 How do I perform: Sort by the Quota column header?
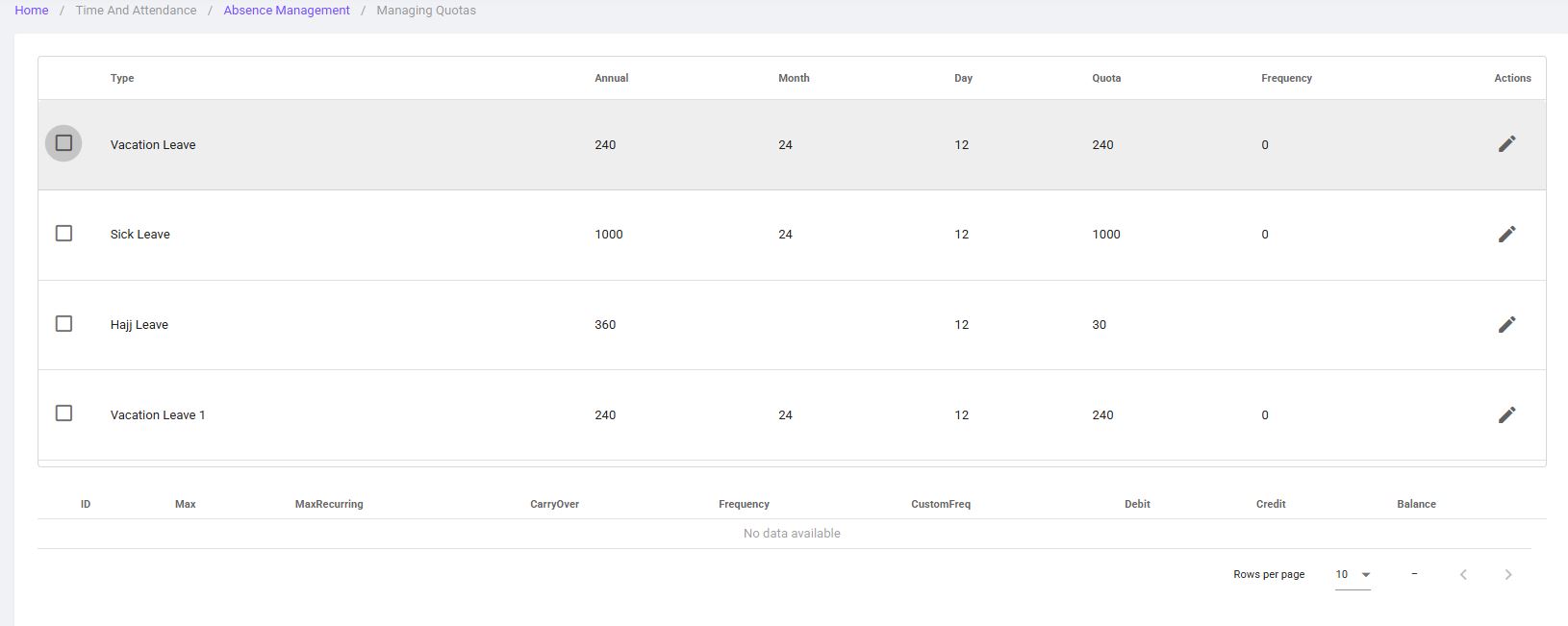pos(1106,78)
